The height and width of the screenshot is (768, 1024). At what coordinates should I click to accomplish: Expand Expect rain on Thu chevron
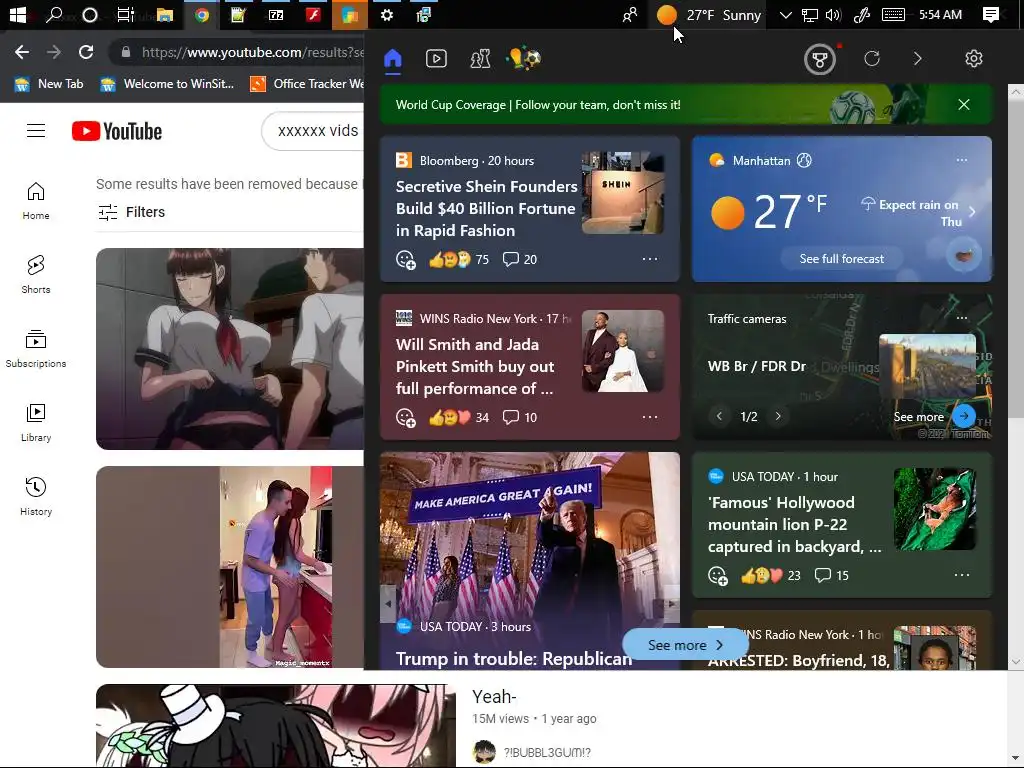point(972,212)
